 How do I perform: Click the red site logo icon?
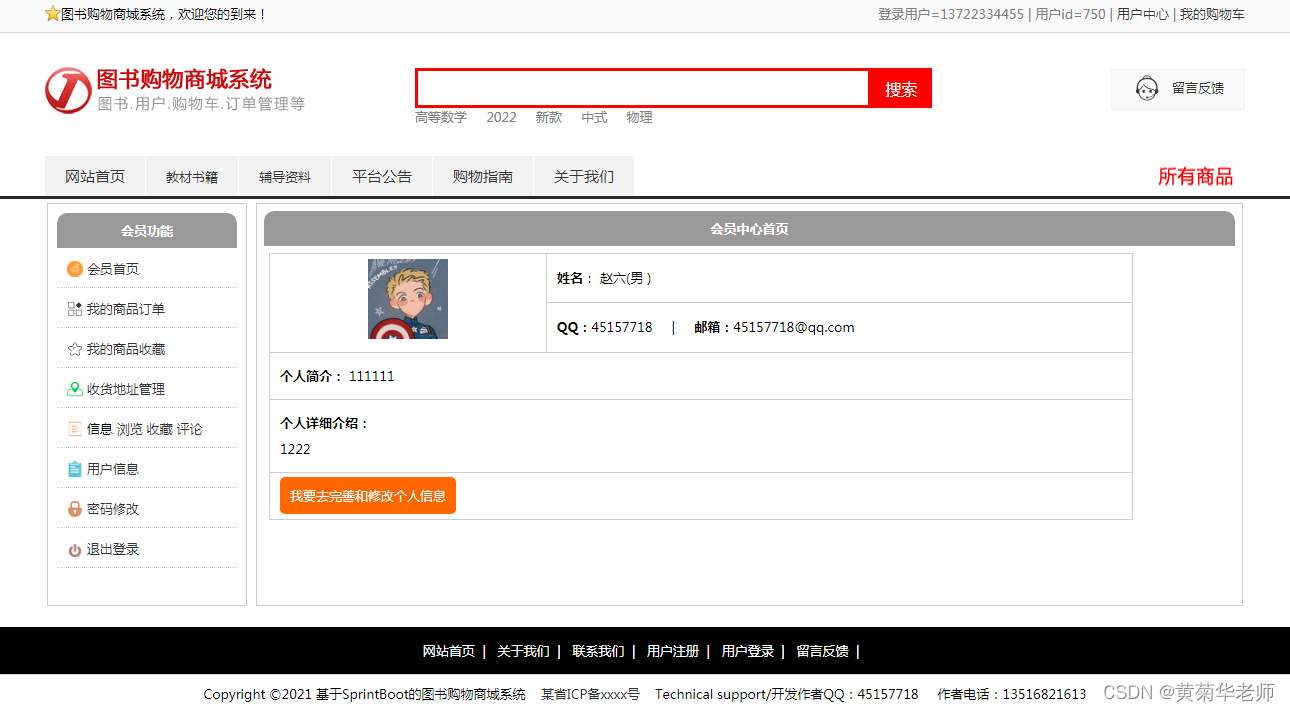click(68, 91)
